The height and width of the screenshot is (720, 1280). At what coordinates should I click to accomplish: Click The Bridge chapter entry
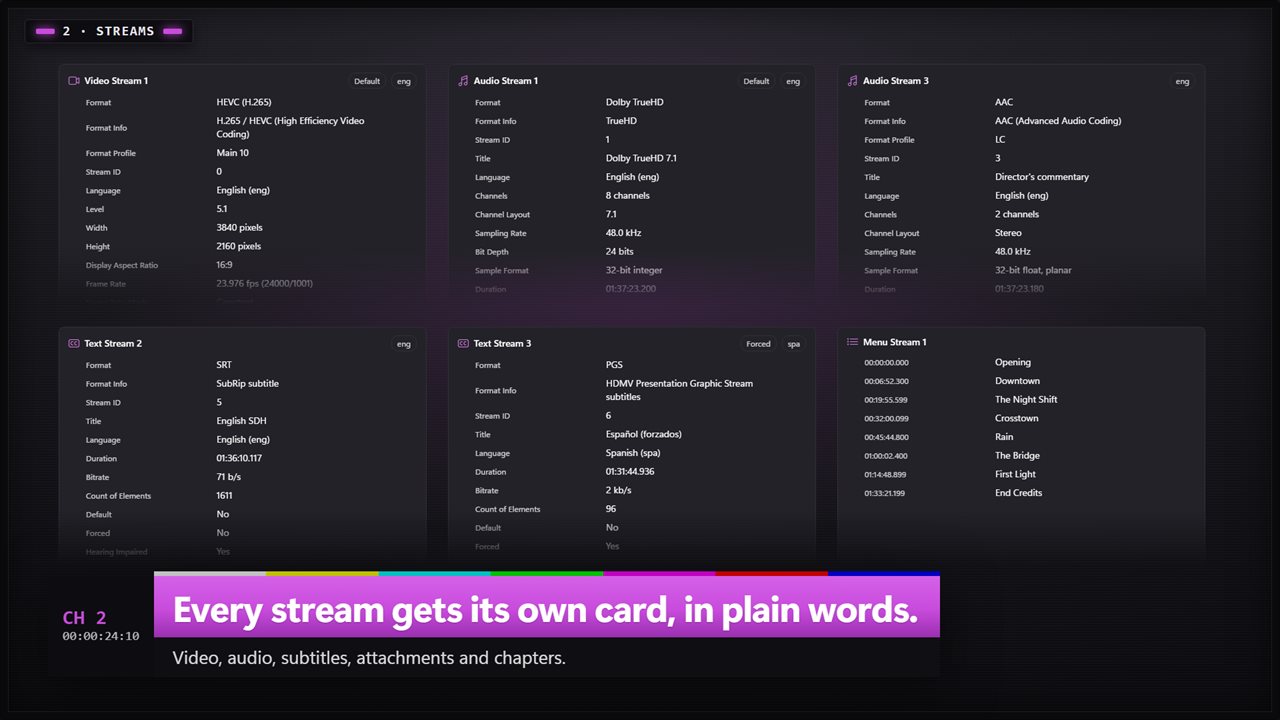click(1017, 456)
